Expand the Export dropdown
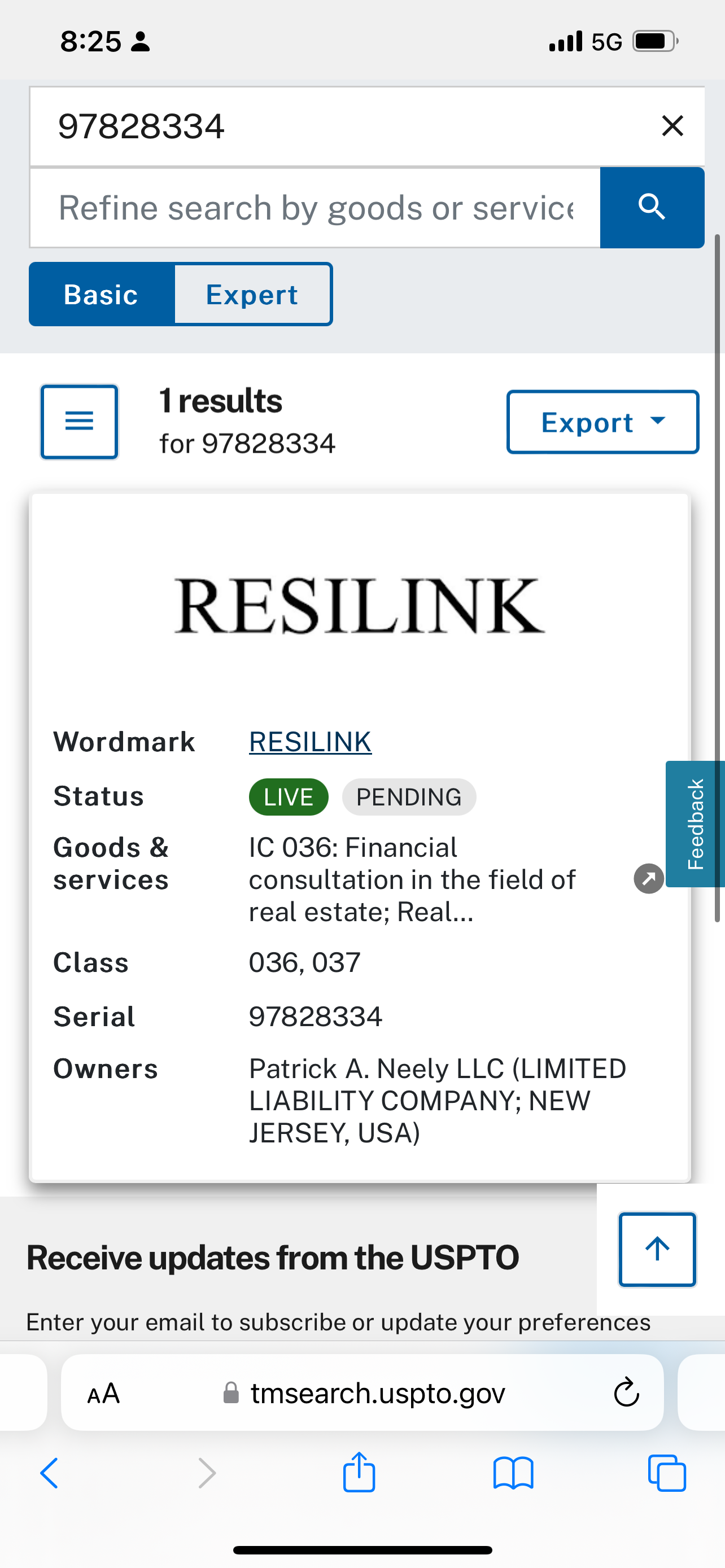 pyautogui.click(x=602, y=422)
